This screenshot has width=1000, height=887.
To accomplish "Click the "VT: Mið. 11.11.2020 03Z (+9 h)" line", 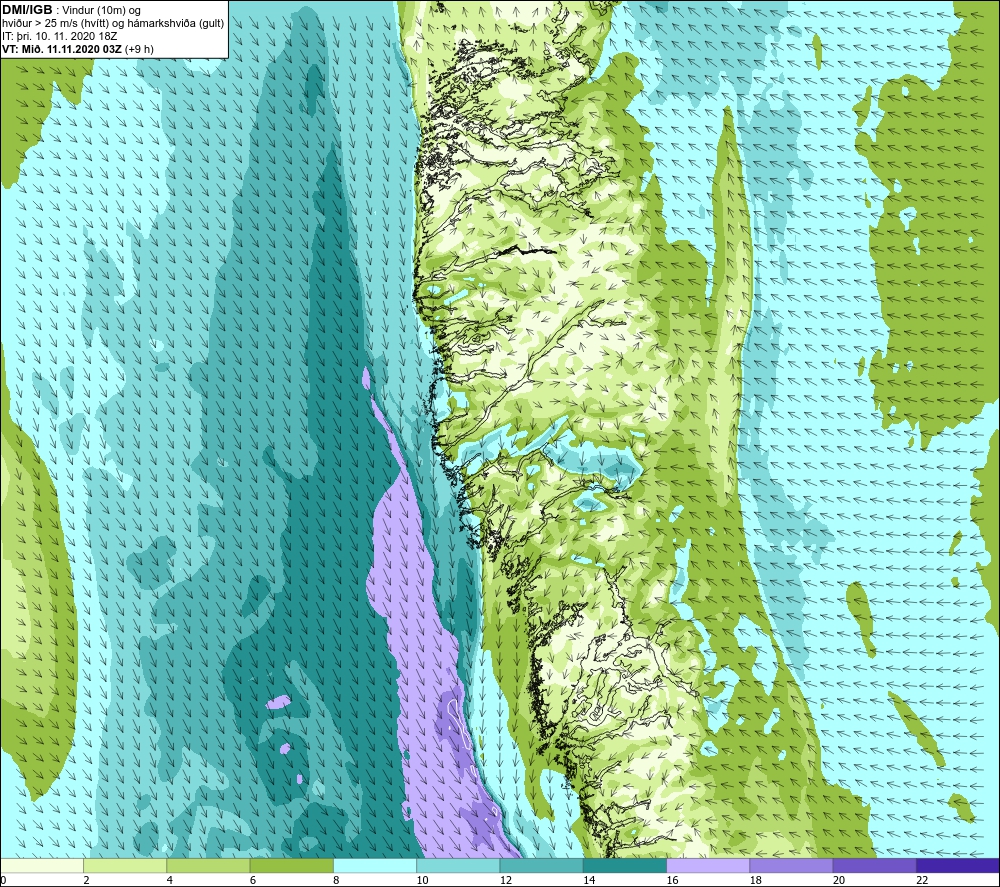I will pos(78,49).
